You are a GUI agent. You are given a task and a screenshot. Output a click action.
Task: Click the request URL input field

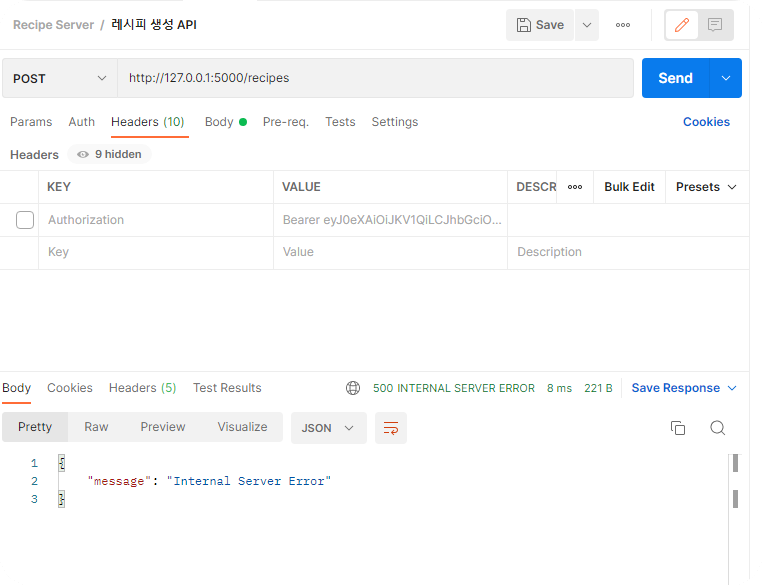pos(375,78)
